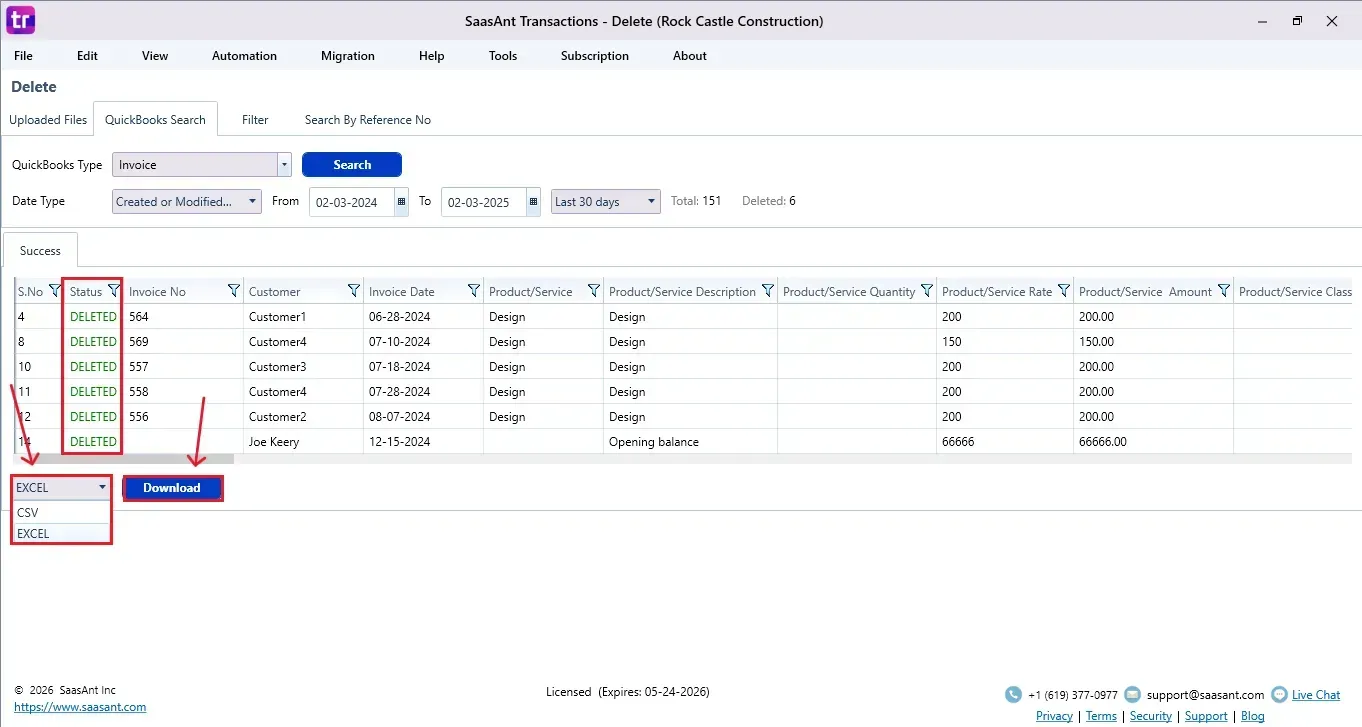Filter the Customer column using funnel icon
The width and height of the screenshot is (1362, 727).
354,291
